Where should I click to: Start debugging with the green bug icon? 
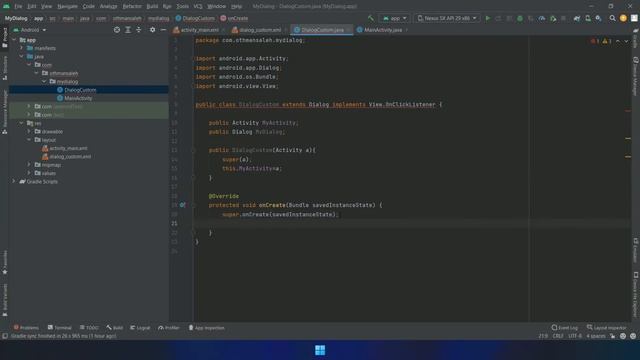pos(520,18)
